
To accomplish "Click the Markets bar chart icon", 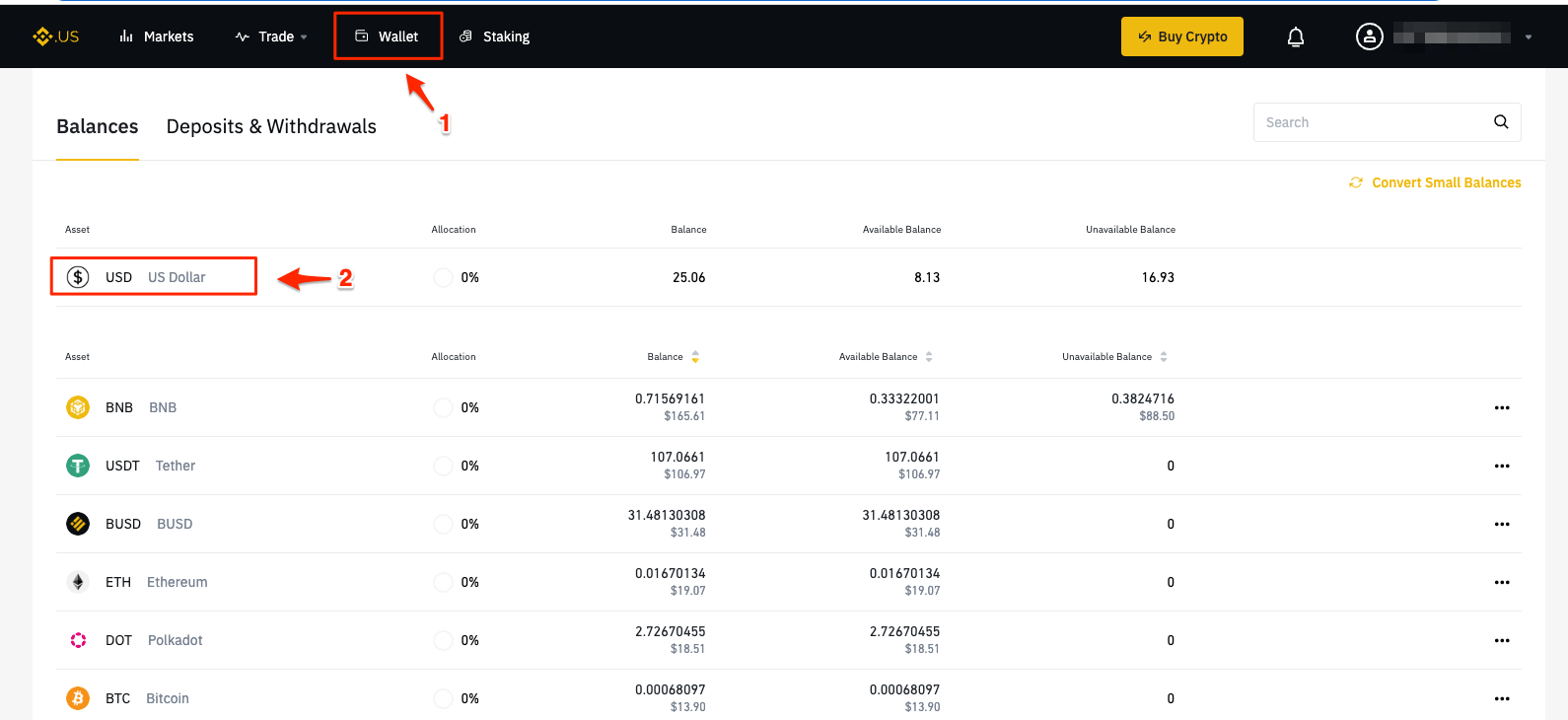I will click(x=126, y=36).
